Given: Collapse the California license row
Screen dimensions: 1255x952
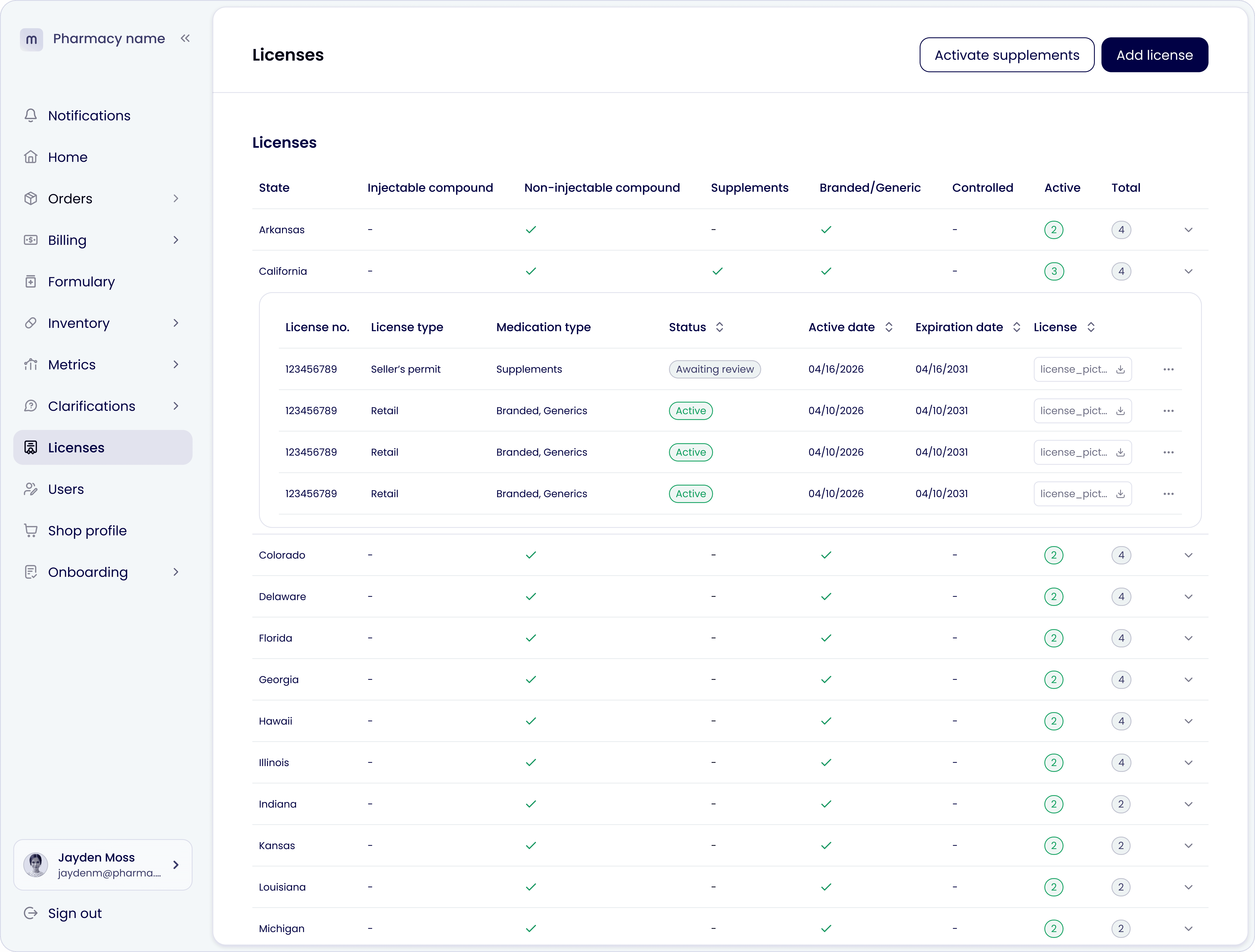Looking at the screenshot, I should 1189,271.
